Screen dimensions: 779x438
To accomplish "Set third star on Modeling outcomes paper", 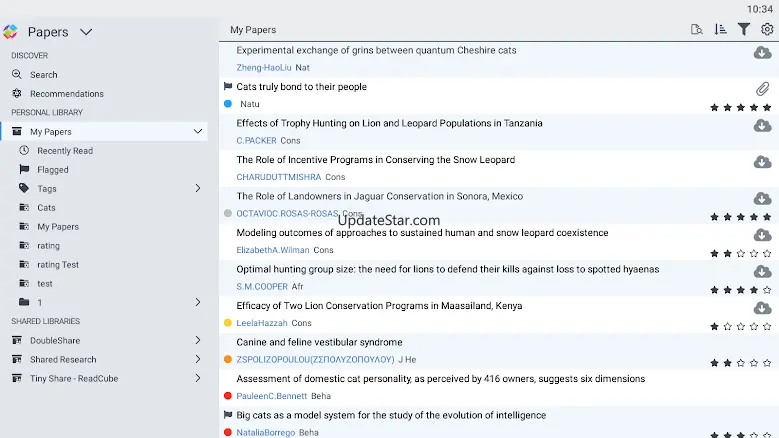I will tap(741, 253).
